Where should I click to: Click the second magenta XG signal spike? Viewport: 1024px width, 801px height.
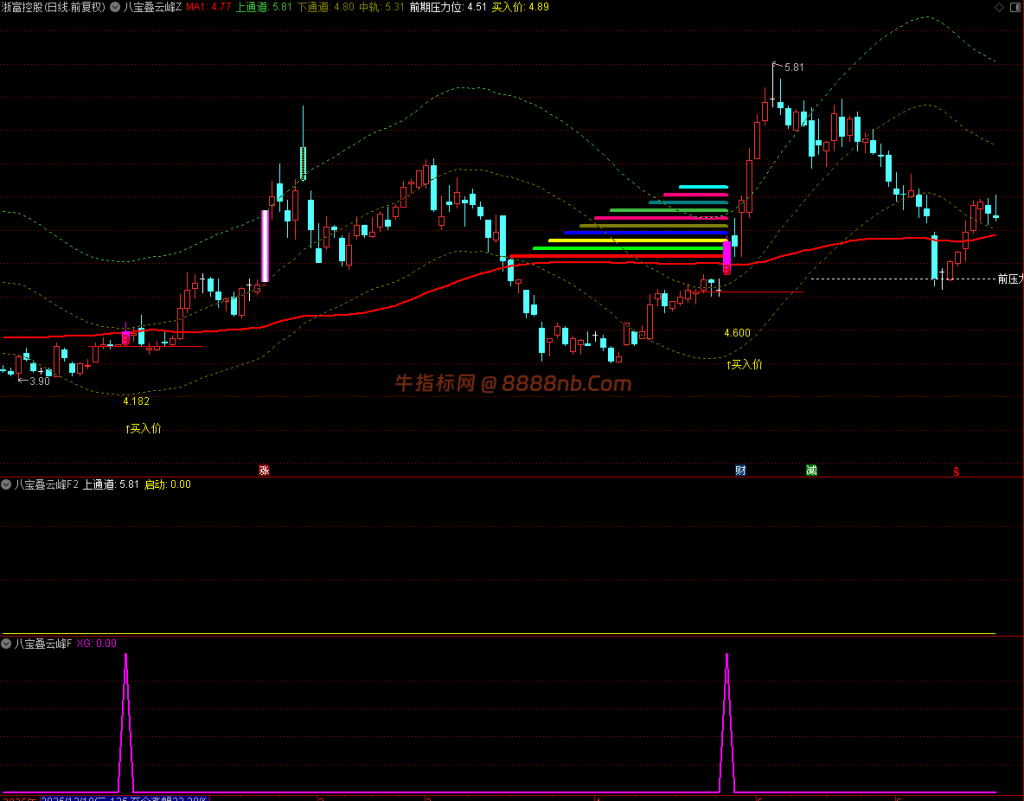[727, 721]
